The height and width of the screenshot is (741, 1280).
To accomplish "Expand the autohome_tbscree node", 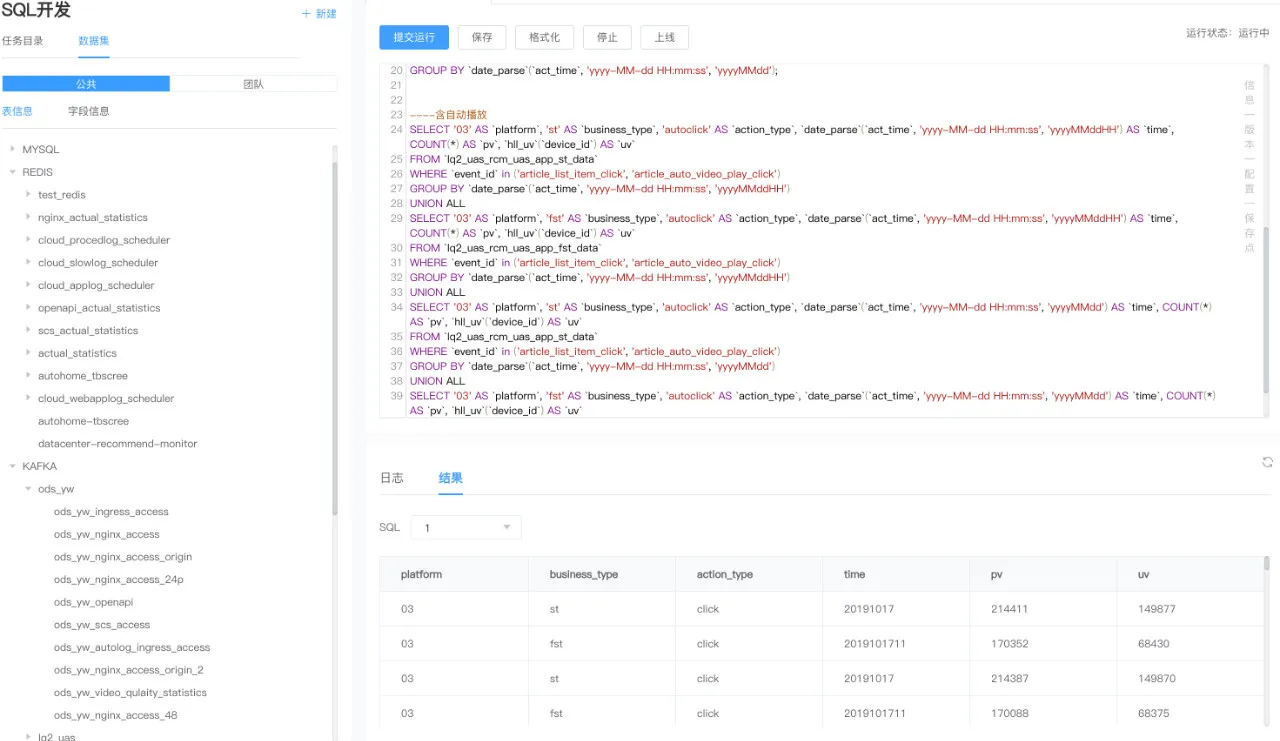I will pyautogui.click(x=28, y=376).
